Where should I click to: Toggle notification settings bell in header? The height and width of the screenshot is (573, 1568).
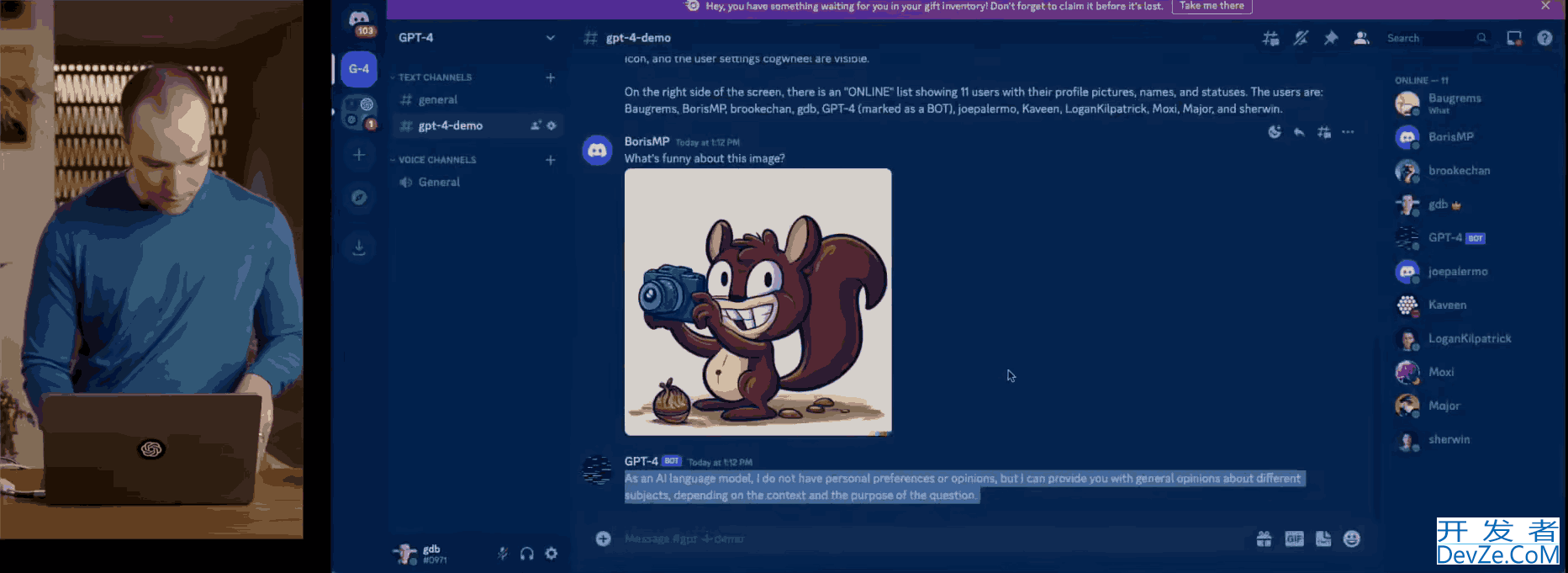click(1301, 38)
